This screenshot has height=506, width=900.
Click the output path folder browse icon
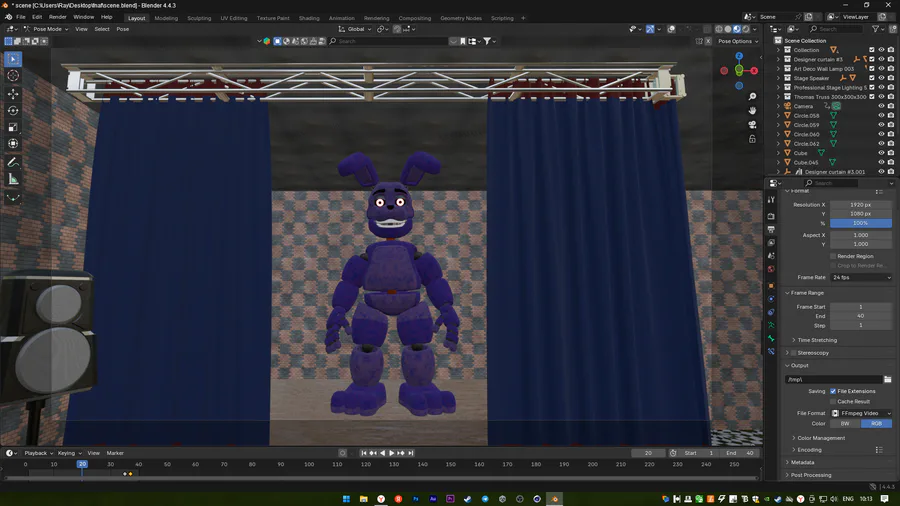point(887,379)
